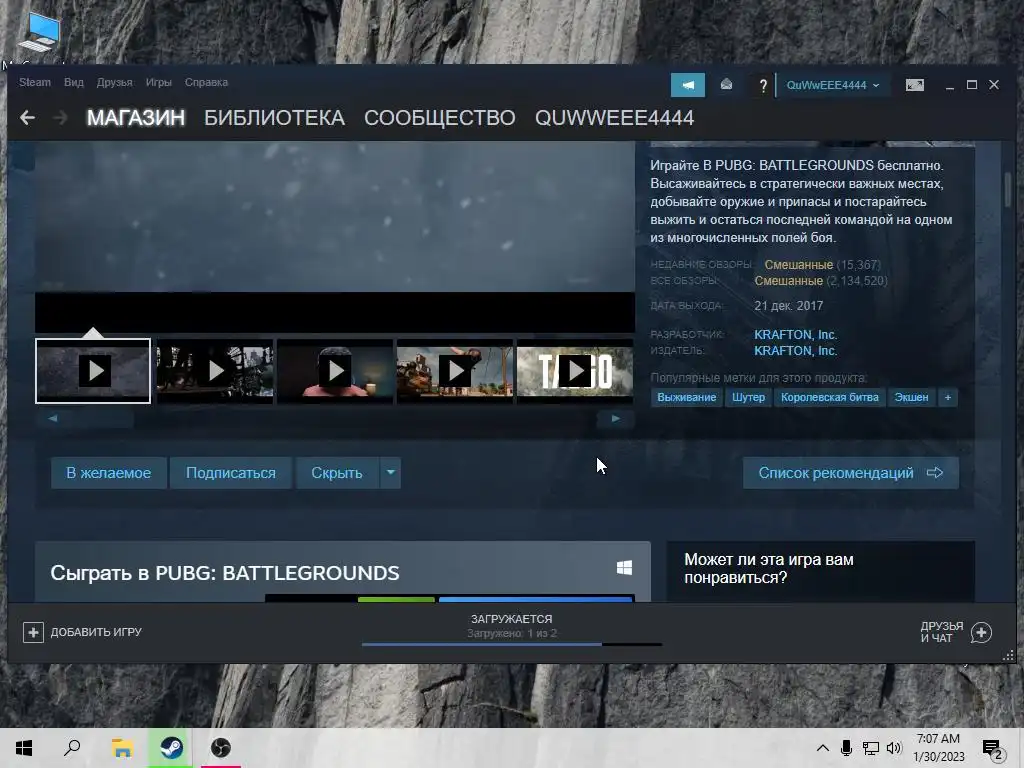Open the taskbar clock and date
The height and width of the screenshot is (768, 1024).
938,748
